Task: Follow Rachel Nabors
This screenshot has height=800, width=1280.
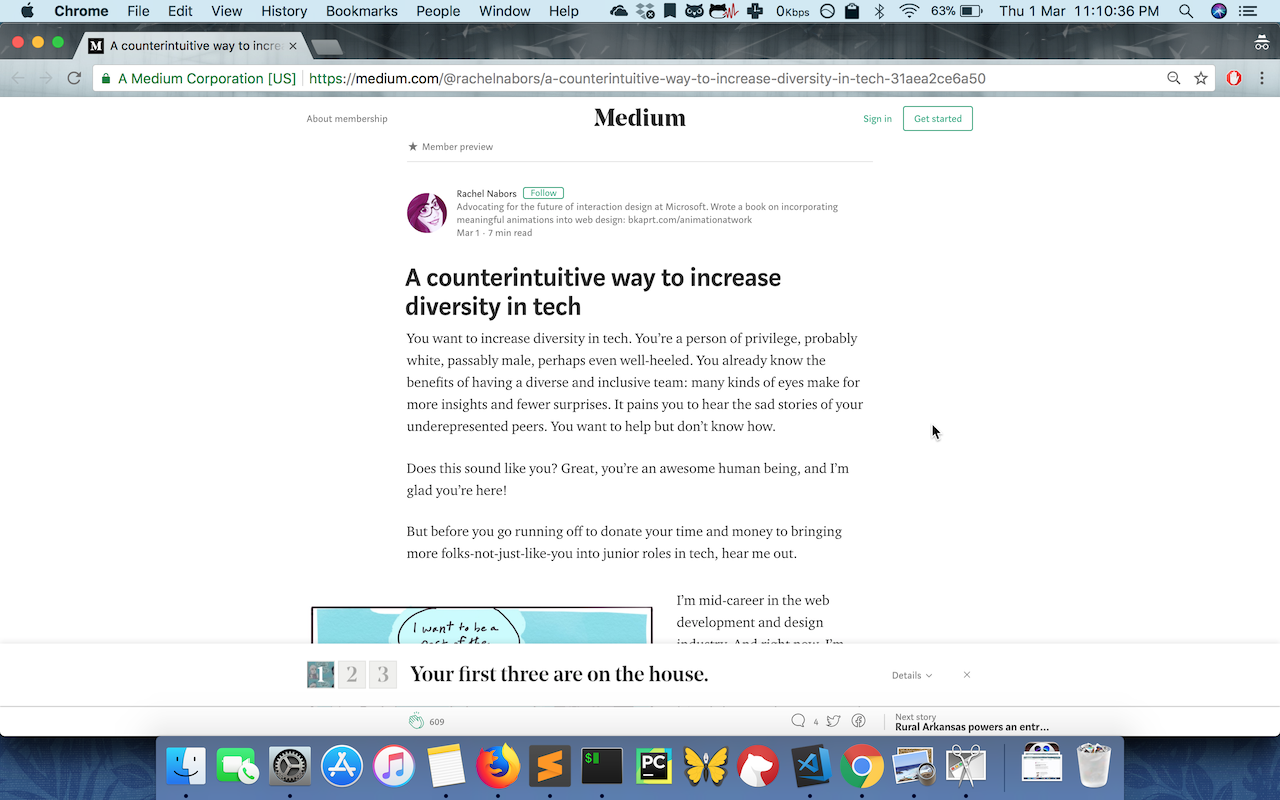Action: [x=543, y=193]
